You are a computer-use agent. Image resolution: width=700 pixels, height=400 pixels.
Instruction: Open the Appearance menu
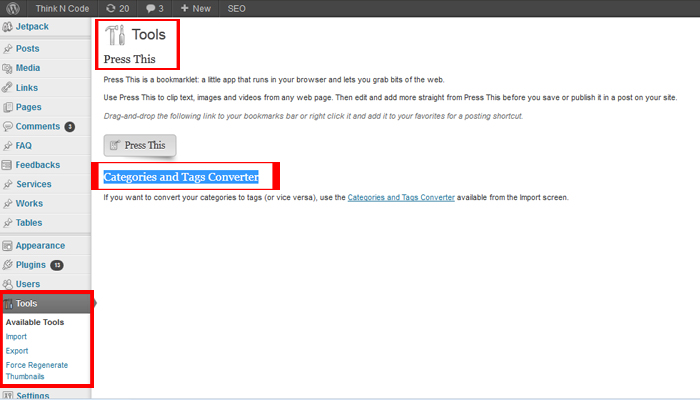pos(41,246)
